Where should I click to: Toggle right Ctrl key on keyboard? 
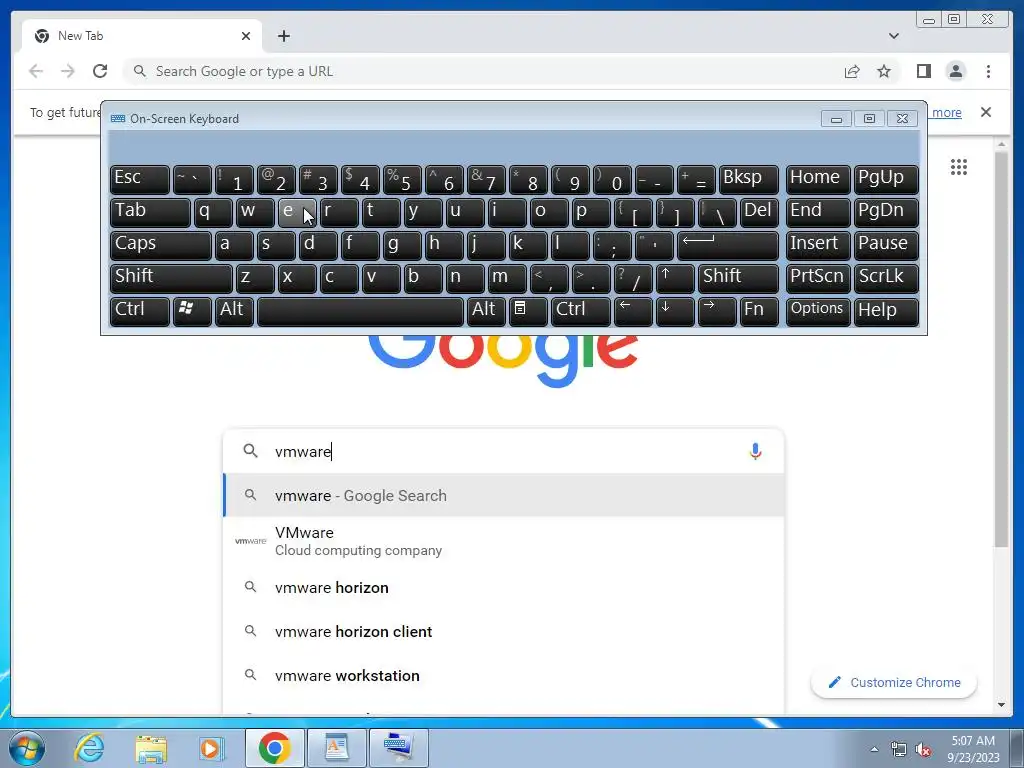tap(581, 311)
